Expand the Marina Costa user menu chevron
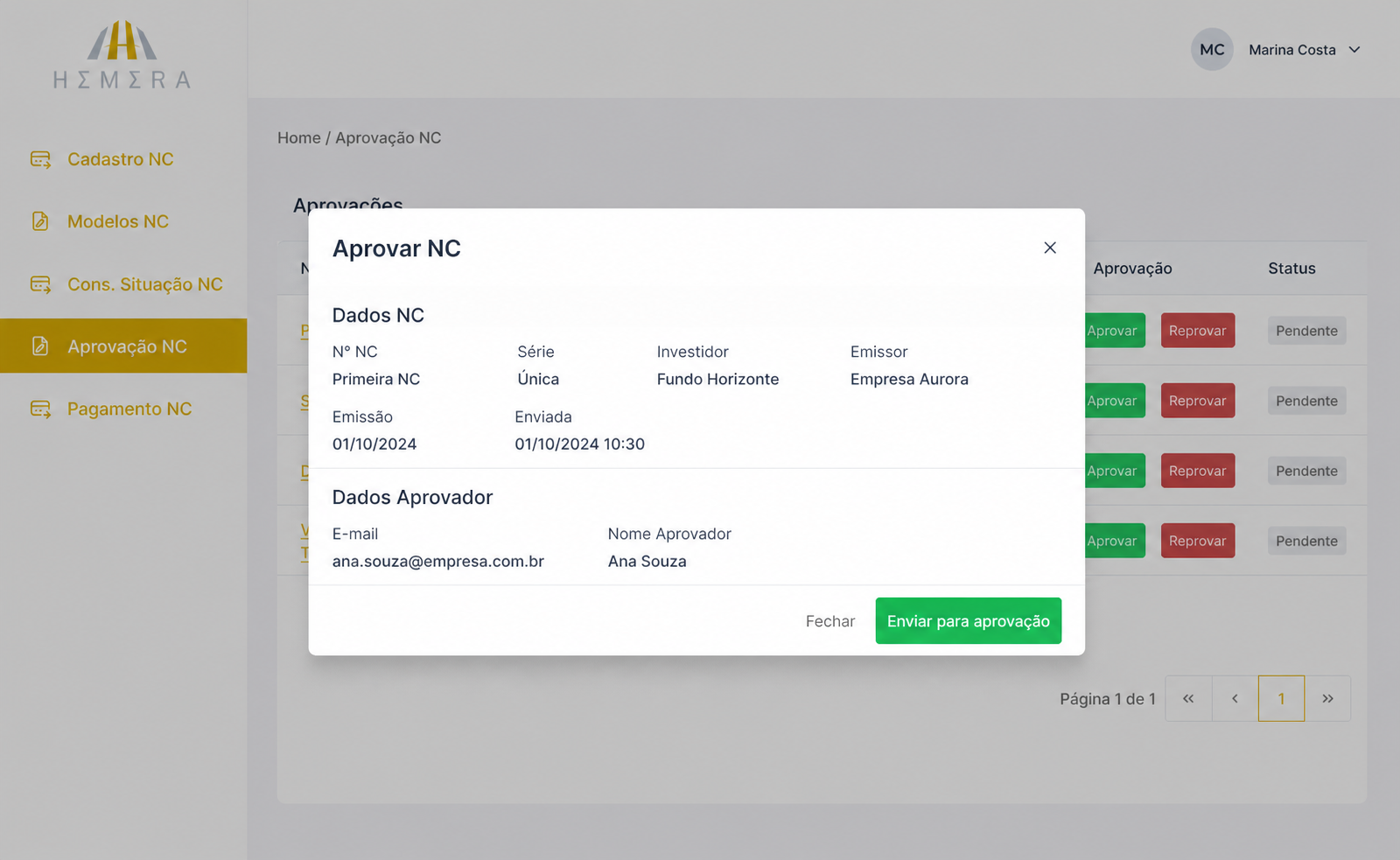 point(1354,50)
